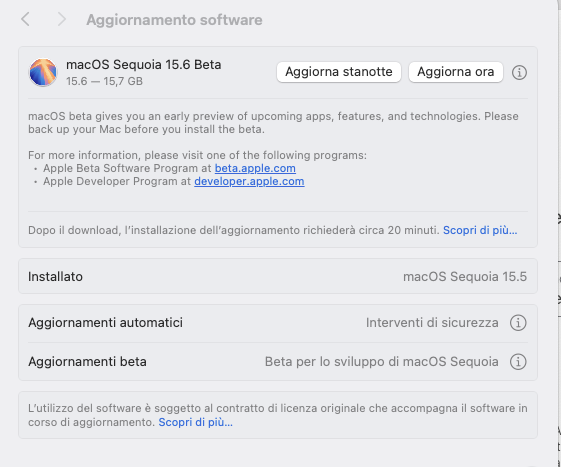Click Beta per lo sviluppo di macOS Sequoia
This screenshot has height=467, width=561.
(x=381, y=362)
